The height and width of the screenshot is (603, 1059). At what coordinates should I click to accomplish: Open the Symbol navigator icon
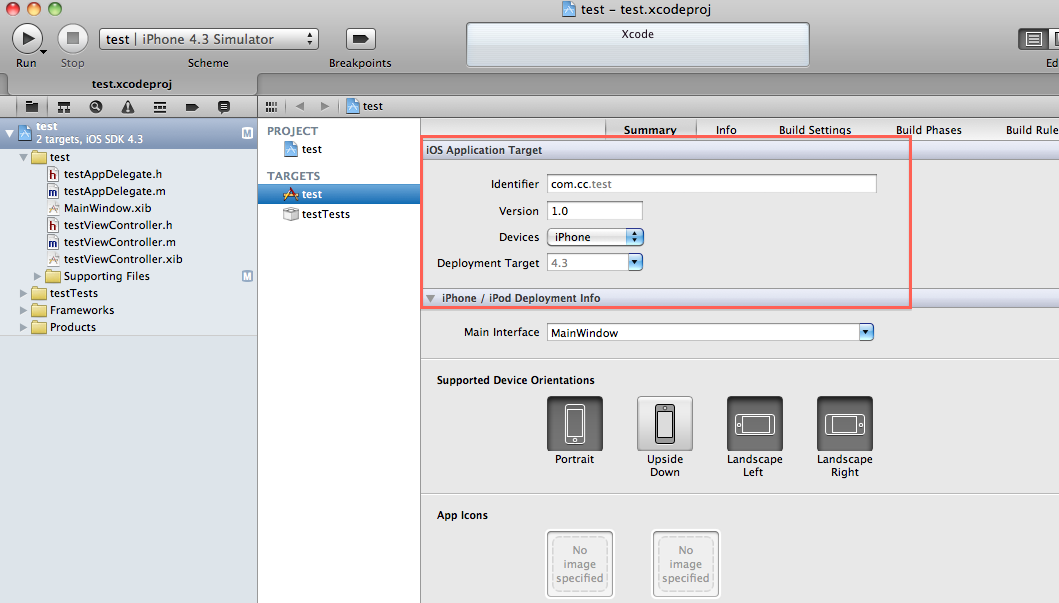64,107
